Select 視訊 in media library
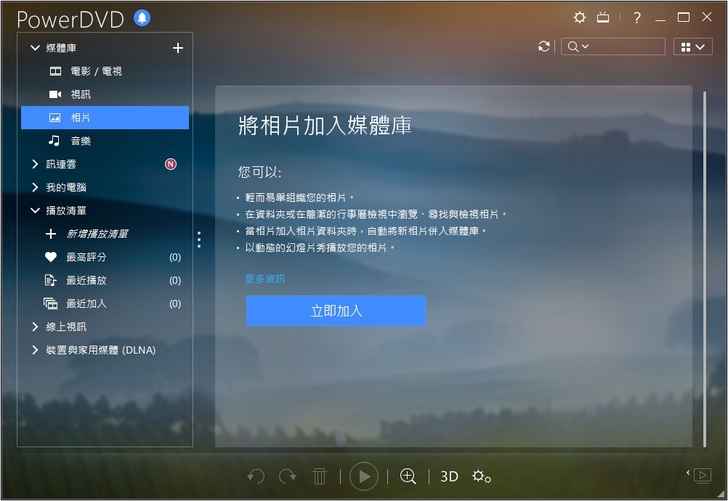The width and height of the screenshot is (728, 501). tap(105, 94)
